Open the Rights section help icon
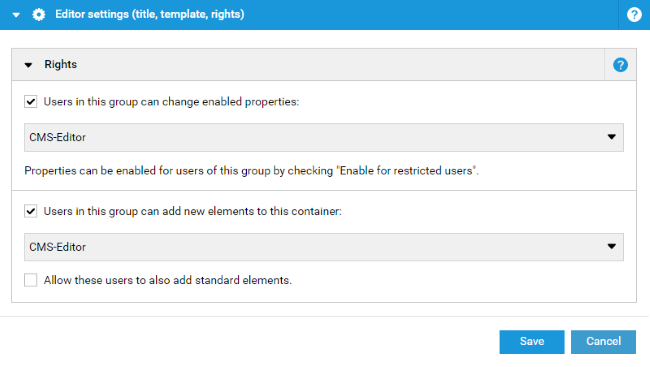The height and width of the screenshot is (367, 650). point(620,65)
